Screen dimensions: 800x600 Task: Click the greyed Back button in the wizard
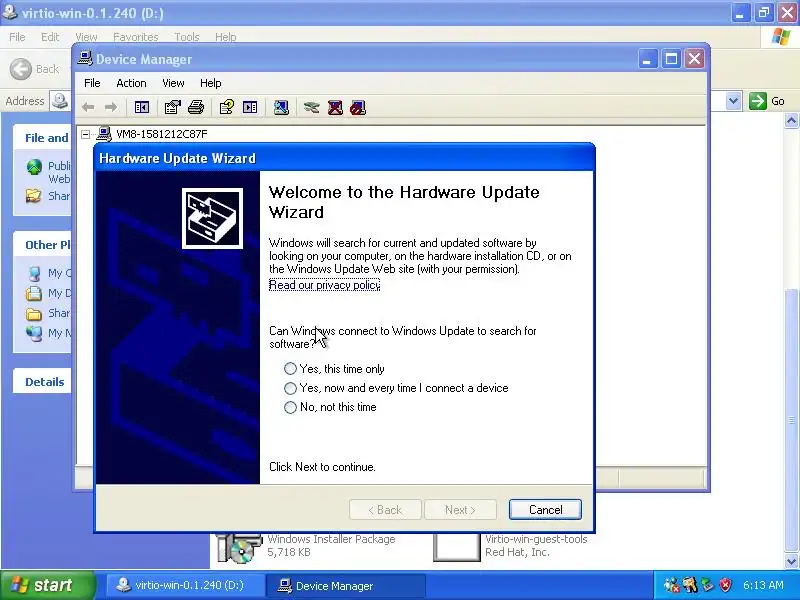[x=385, y=510]
